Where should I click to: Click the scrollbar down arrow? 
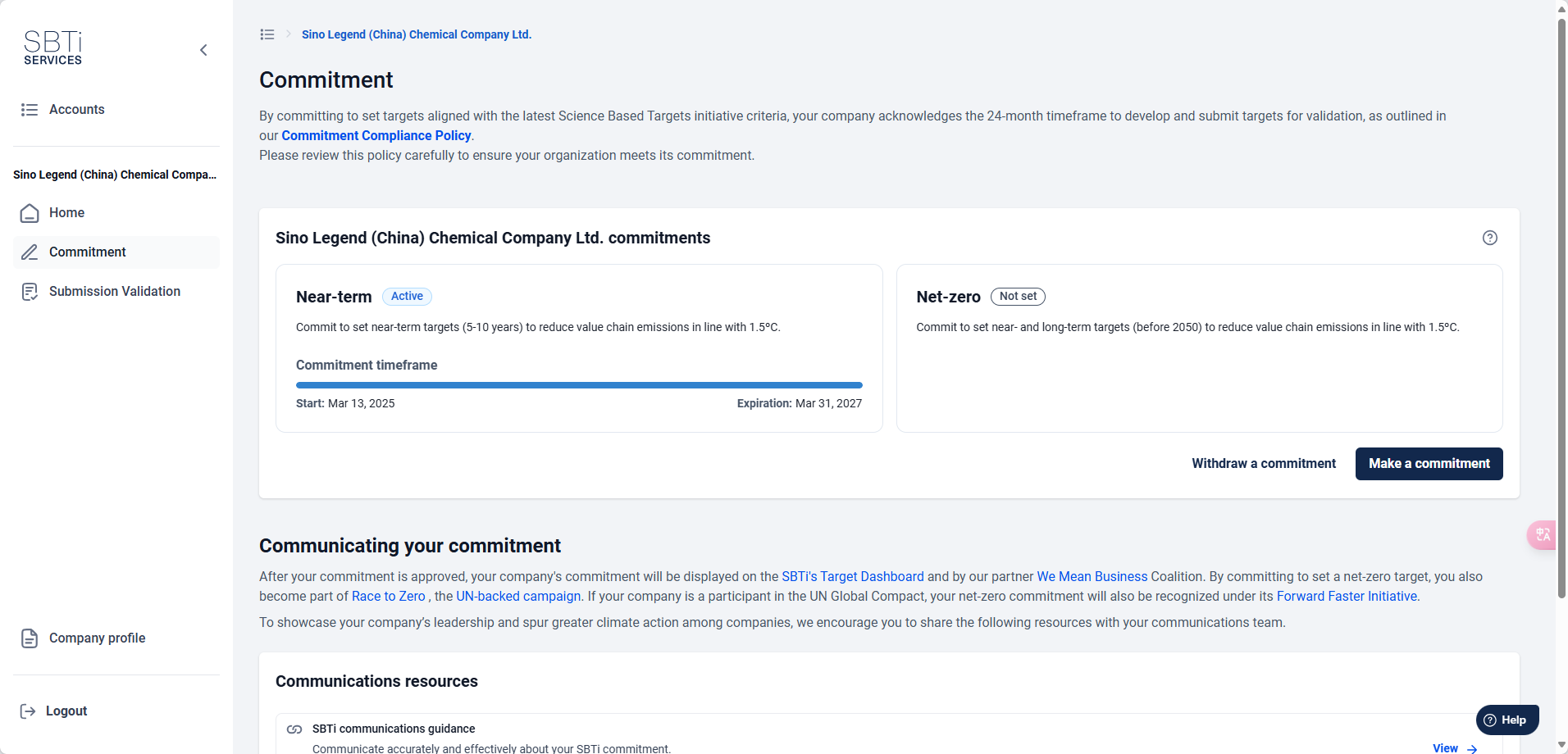pos(1561,746)
